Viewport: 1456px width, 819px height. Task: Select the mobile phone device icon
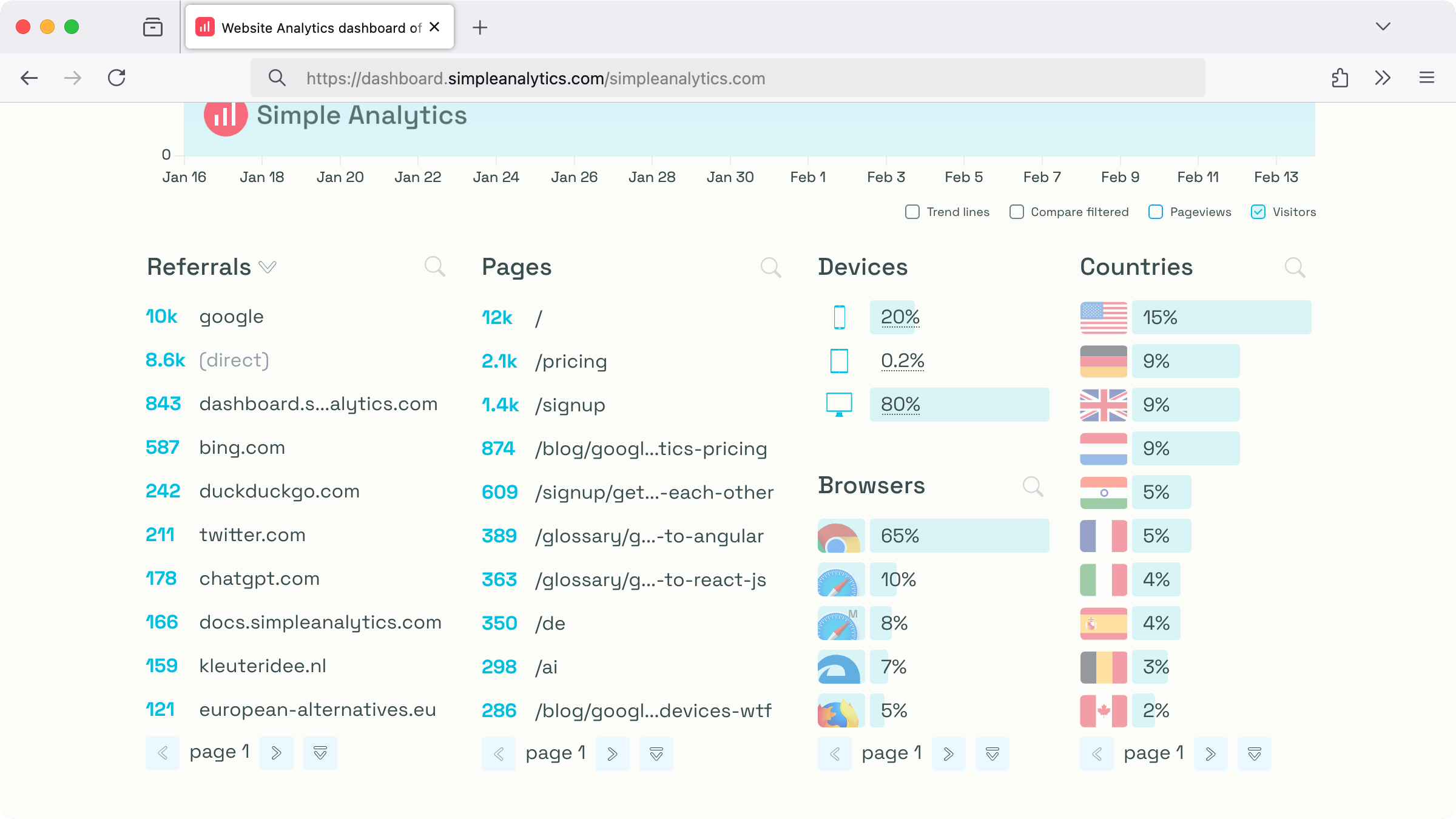point(840,317)
